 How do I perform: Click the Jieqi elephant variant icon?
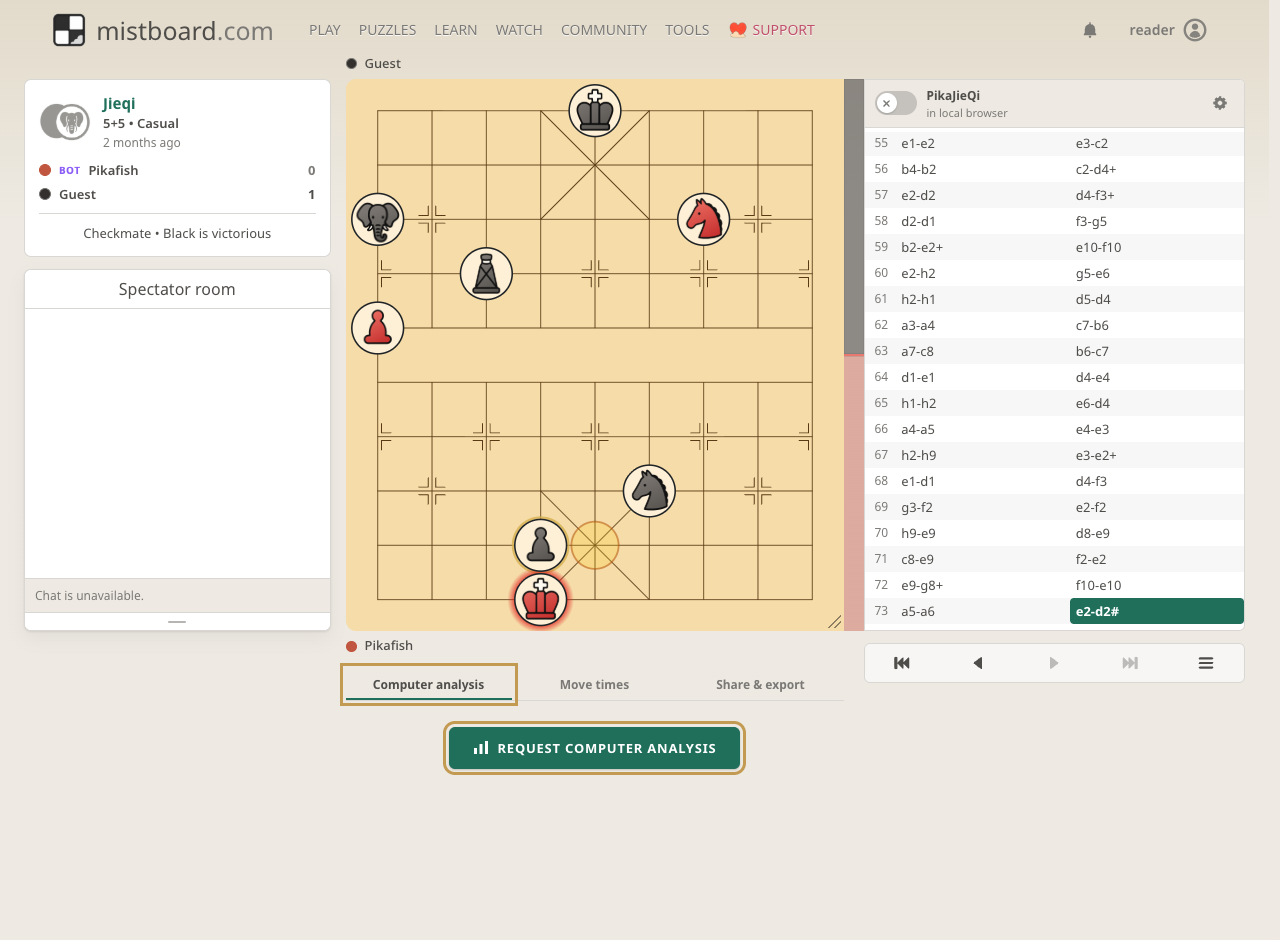coord(65,122)
